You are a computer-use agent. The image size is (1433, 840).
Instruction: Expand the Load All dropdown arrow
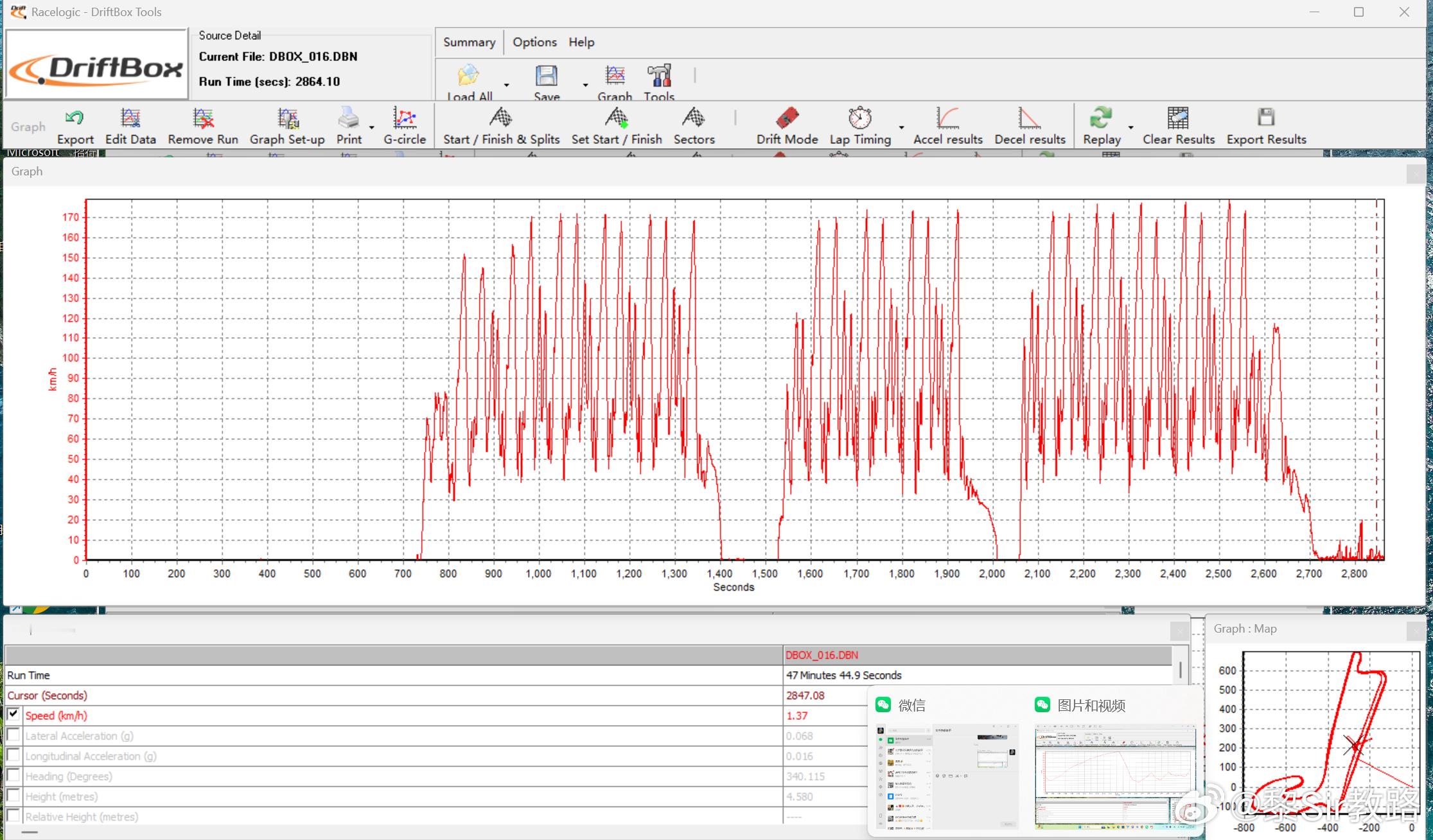click(507, 85)
